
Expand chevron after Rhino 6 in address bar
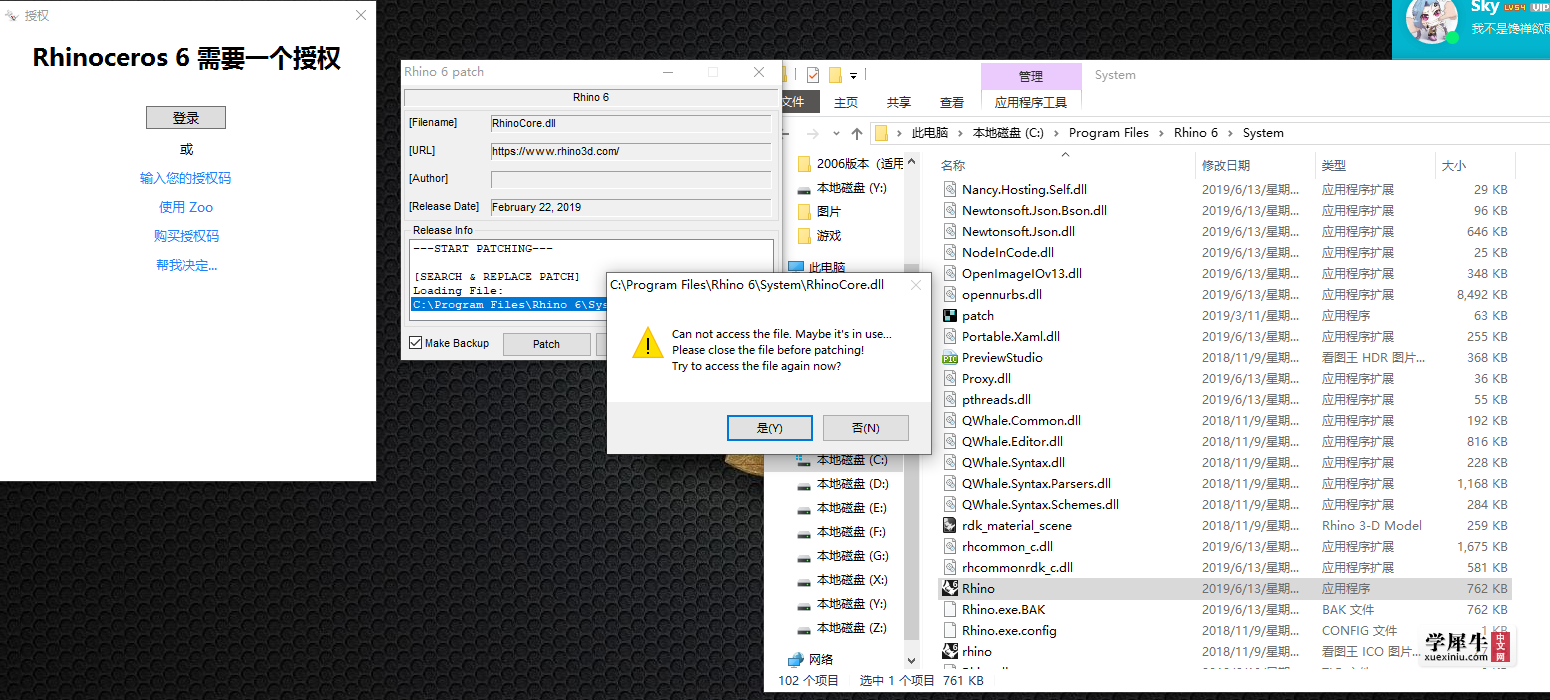click(1231, 133)
